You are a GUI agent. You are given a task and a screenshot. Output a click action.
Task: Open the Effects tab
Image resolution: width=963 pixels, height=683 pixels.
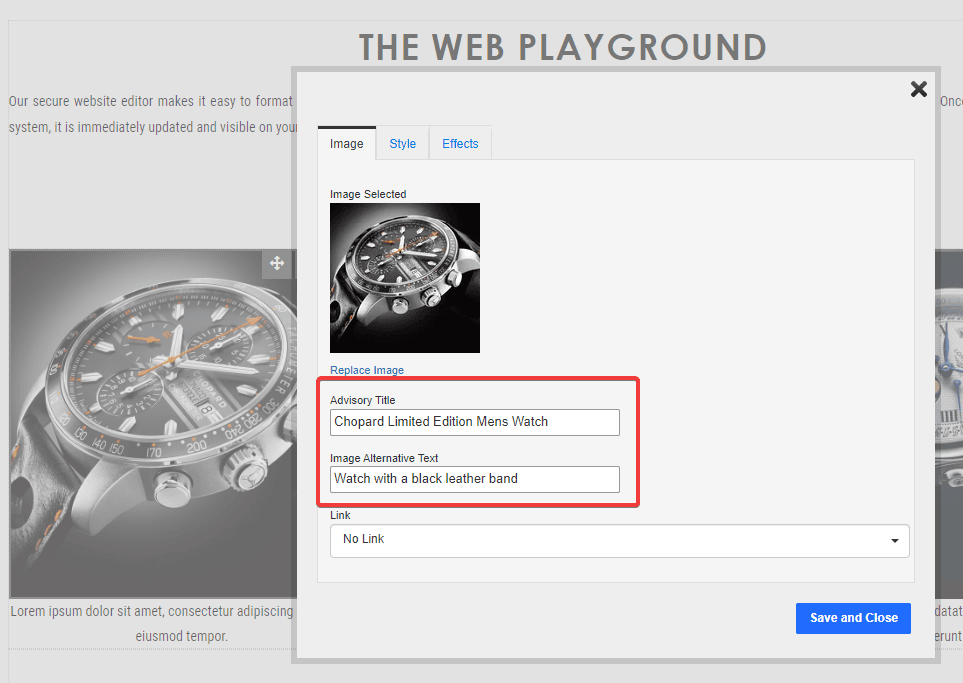point(459,143)
